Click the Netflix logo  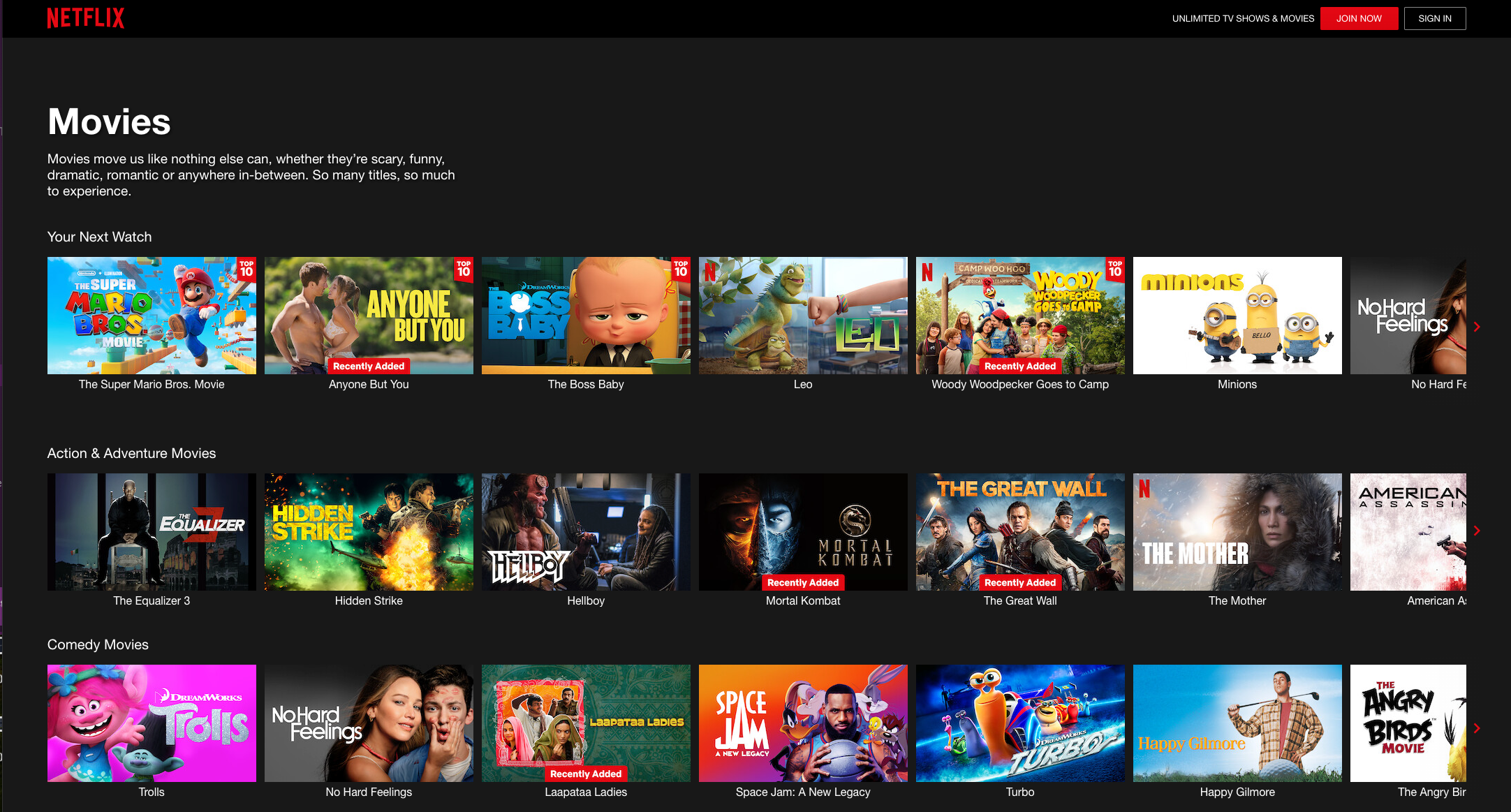(x=85, y=18)
